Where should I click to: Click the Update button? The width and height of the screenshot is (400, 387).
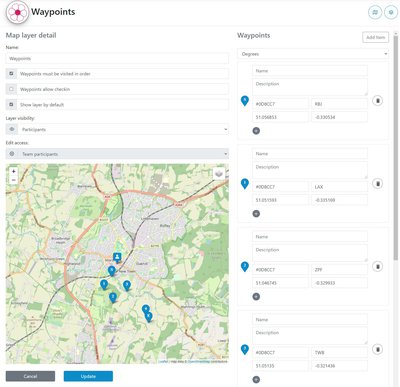click(x=88, y=376)
